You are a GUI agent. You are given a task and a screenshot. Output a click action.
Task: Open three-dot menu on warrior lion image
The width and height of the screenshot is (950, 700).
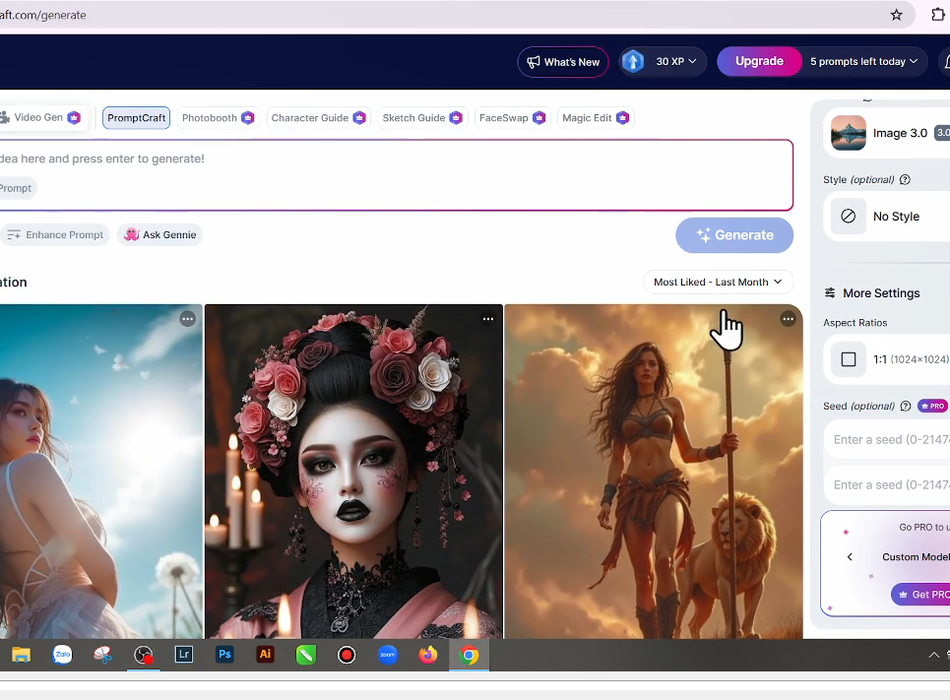coord(788,319)
